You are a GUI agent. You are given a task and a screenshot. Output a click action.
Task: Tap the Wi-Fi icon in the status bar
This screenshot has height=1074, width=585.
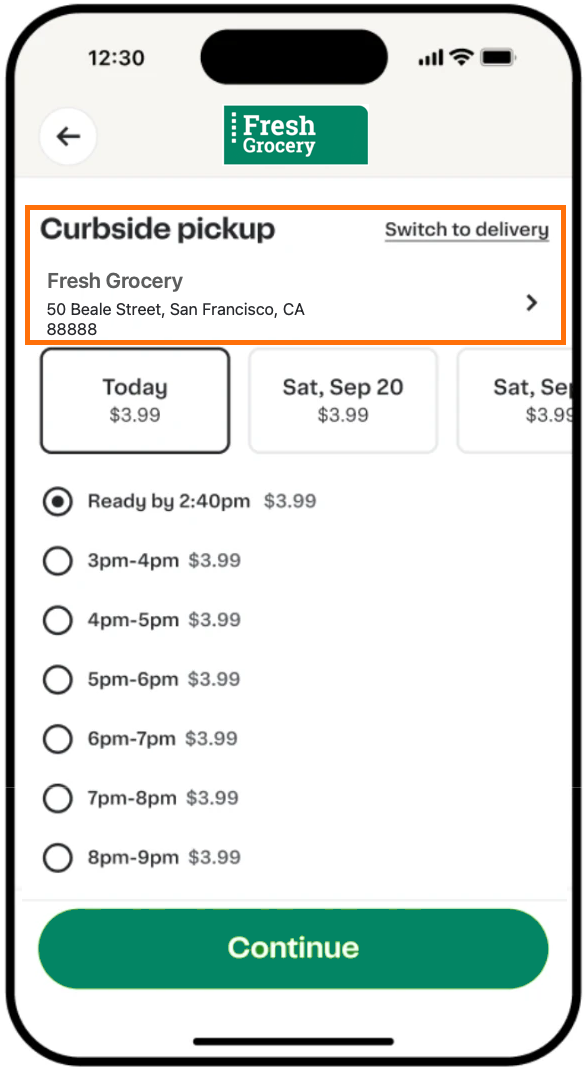click(459, 57)
